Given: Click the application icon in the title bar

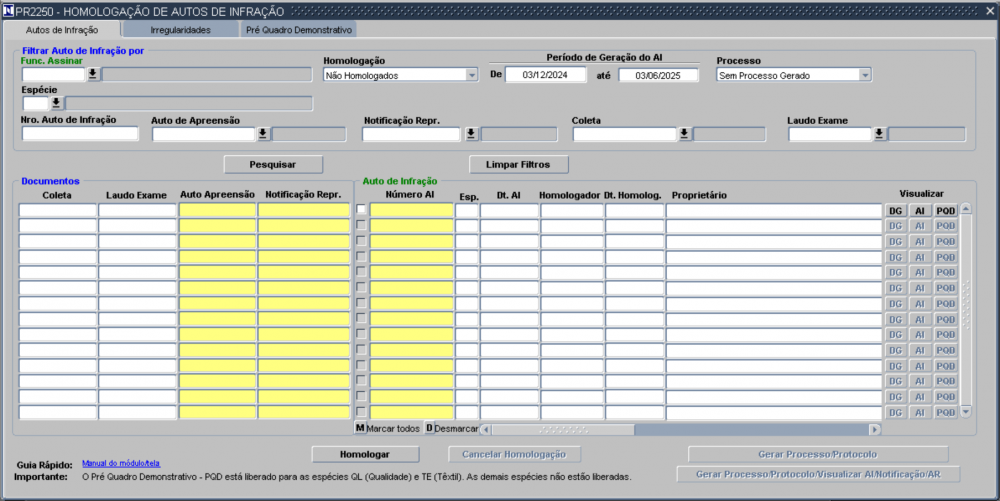Looking at the screenshot, I should pos(8,11).
